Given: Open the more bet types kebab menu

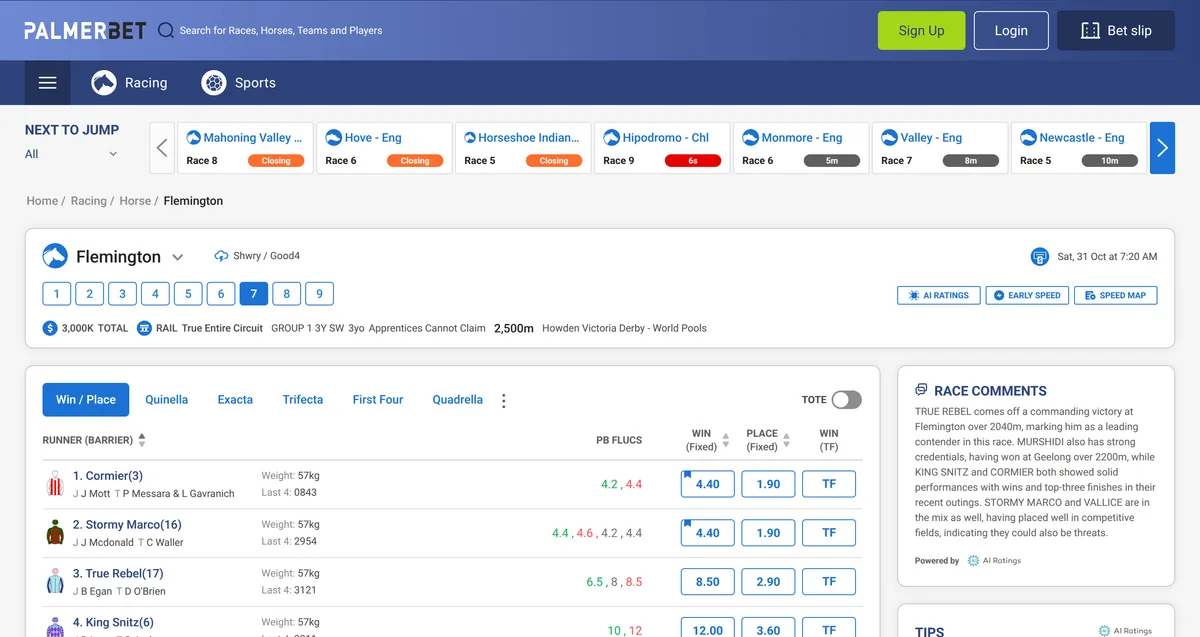Looking at the screenshot, I should point(504,400).
